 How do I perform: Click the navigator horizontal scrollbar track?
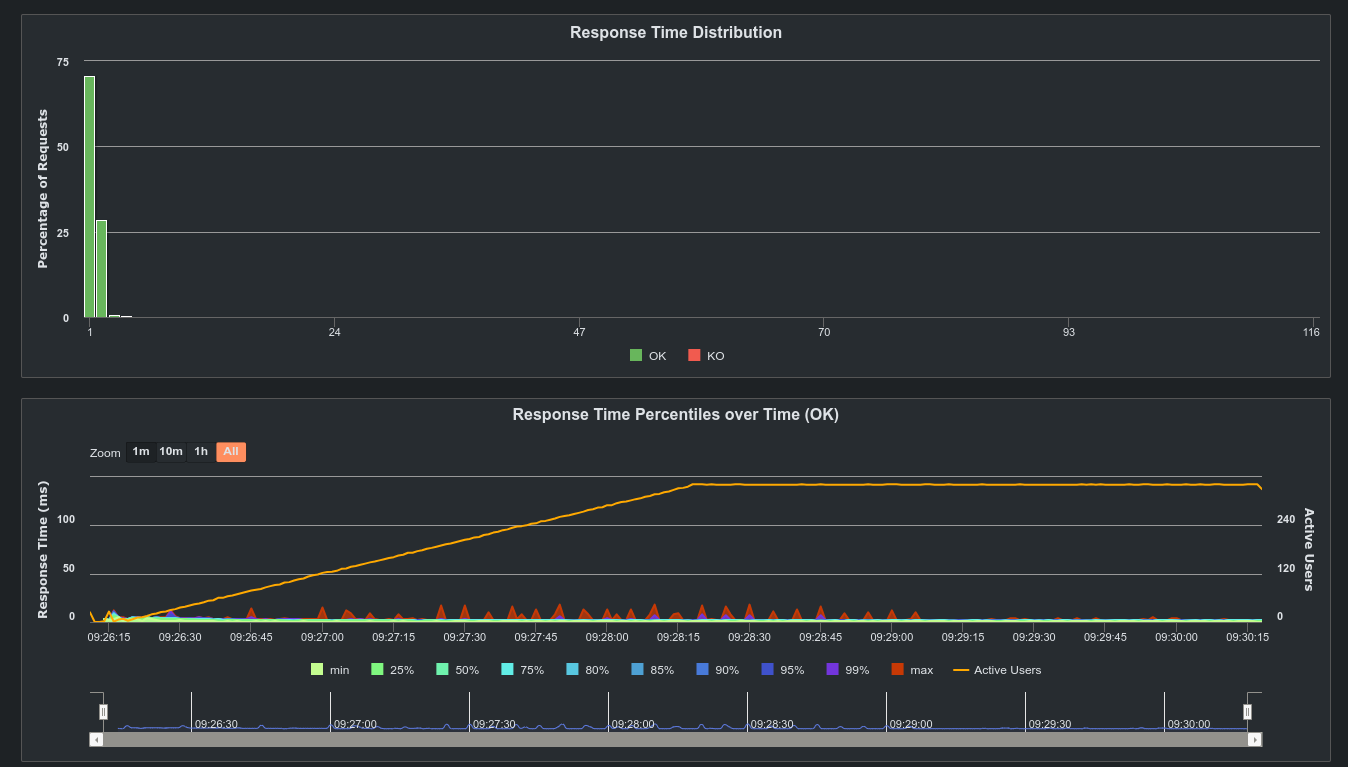click(x=676, y=739)
